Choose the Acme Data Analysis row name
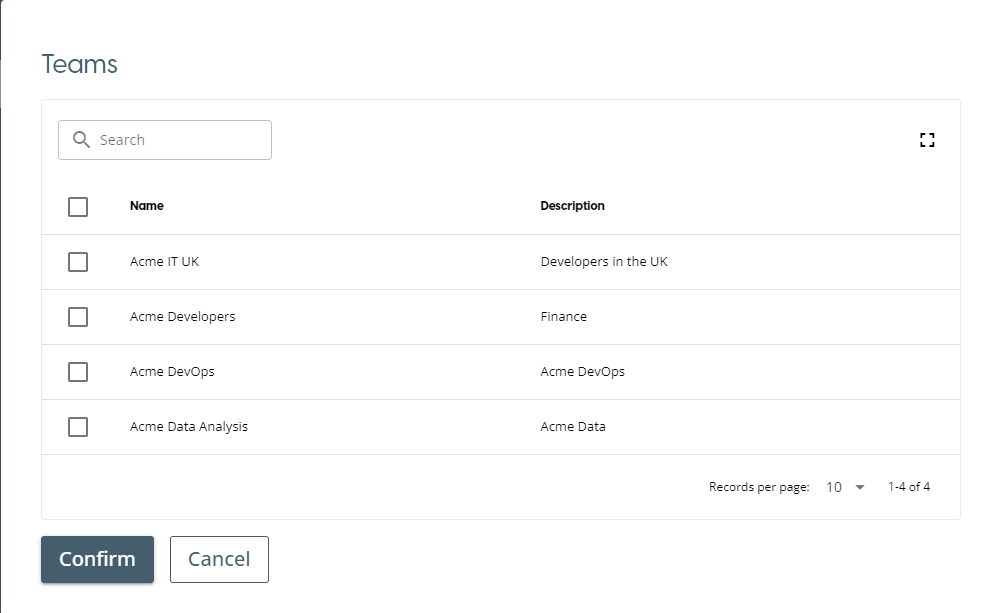Screen dimensions: 998x613 click(188, 427)
